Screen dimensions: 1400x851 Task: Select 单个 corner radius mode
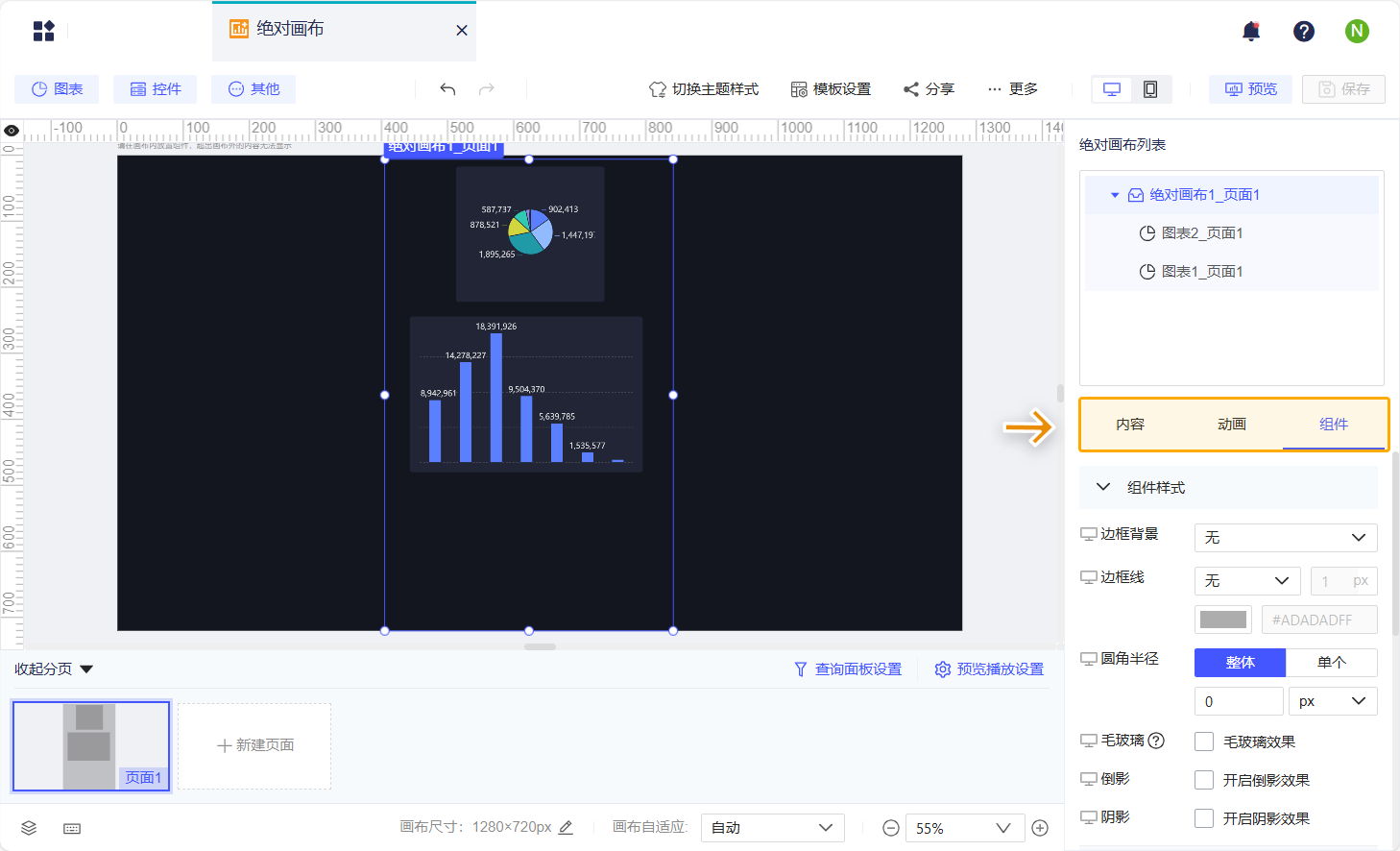pos(1332,663)
